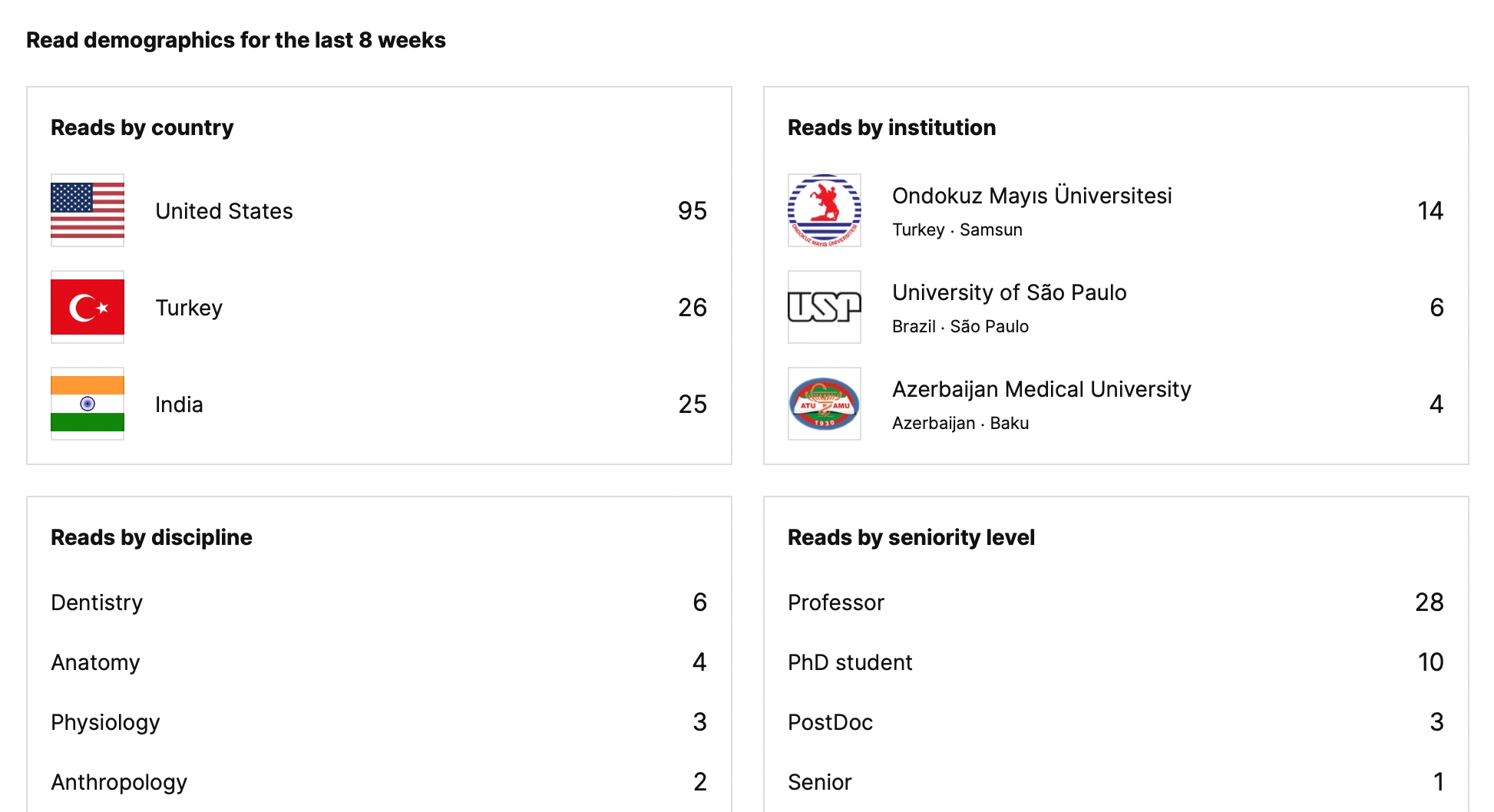The width and height of the screenshot is (1494, 812).
Task: Open the University of São Paulo link
Action: [x=1009, y=292]
